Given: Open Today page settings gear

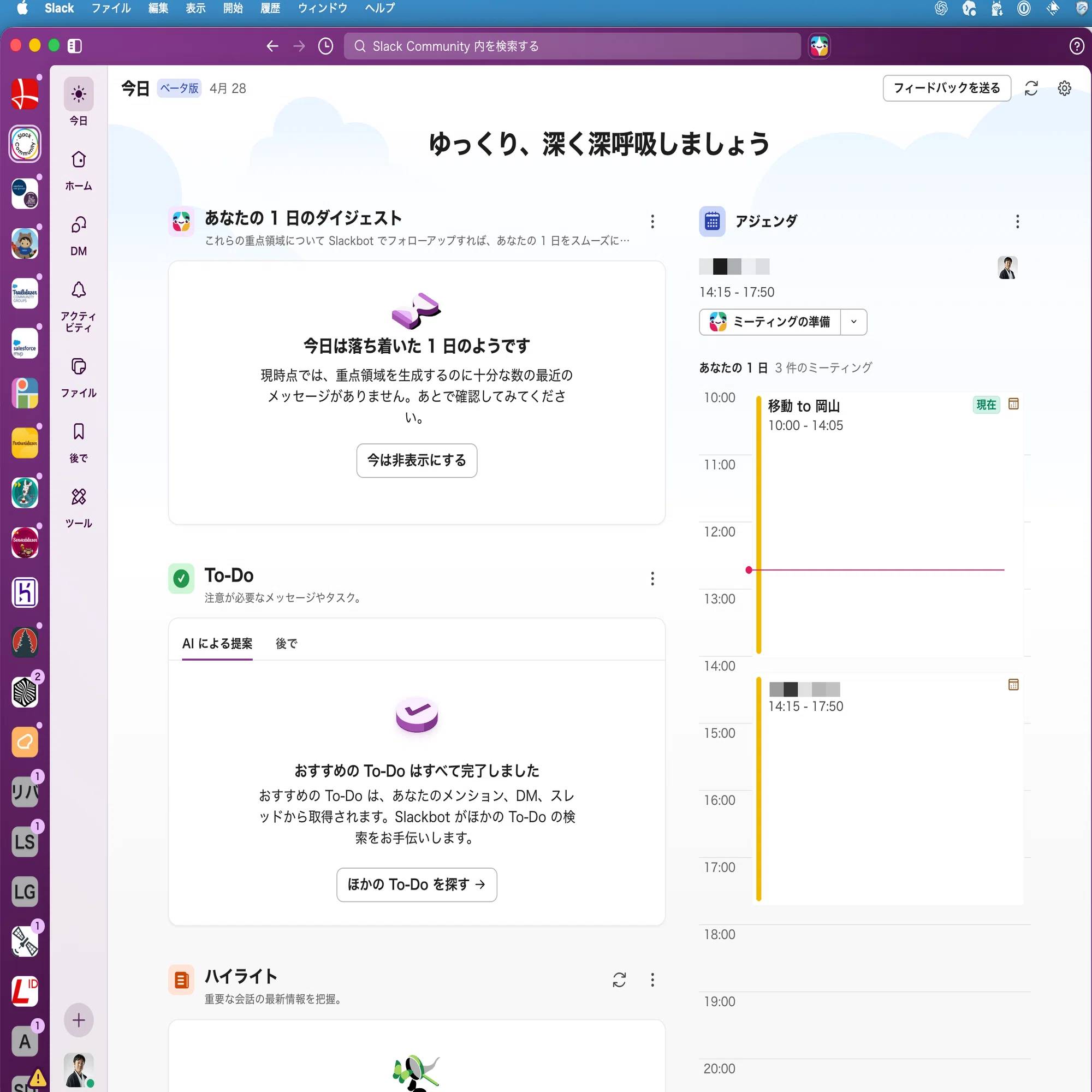Looking at the screenshot, I should 1064,88.
